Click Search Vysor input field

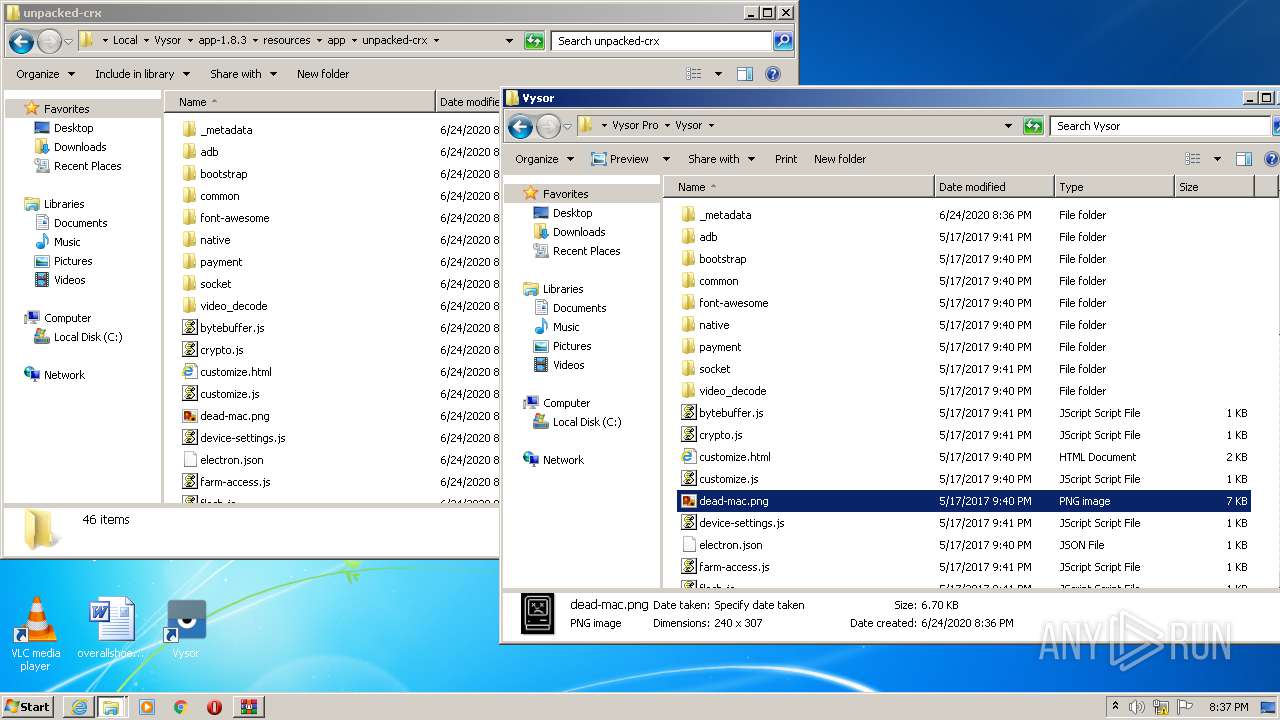click(1160, 126)
